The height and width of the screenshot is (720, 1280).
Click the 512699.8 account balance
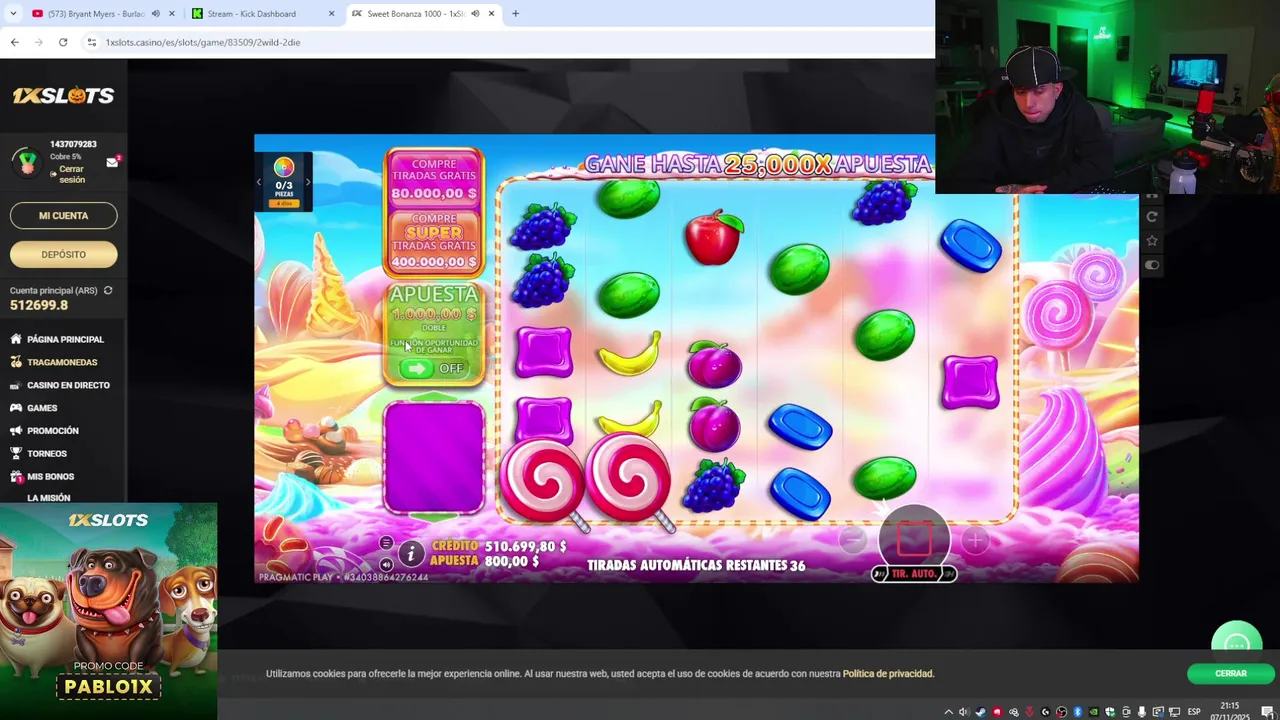39,305
